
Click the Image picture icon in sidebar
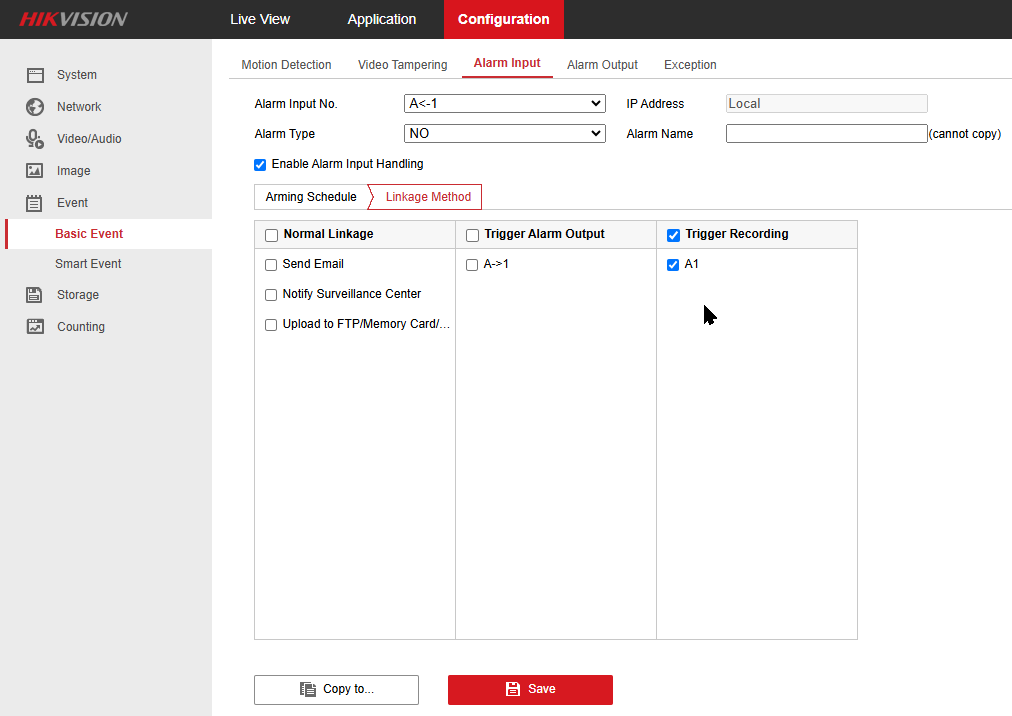pyautogui.click(x=35, y=171)
